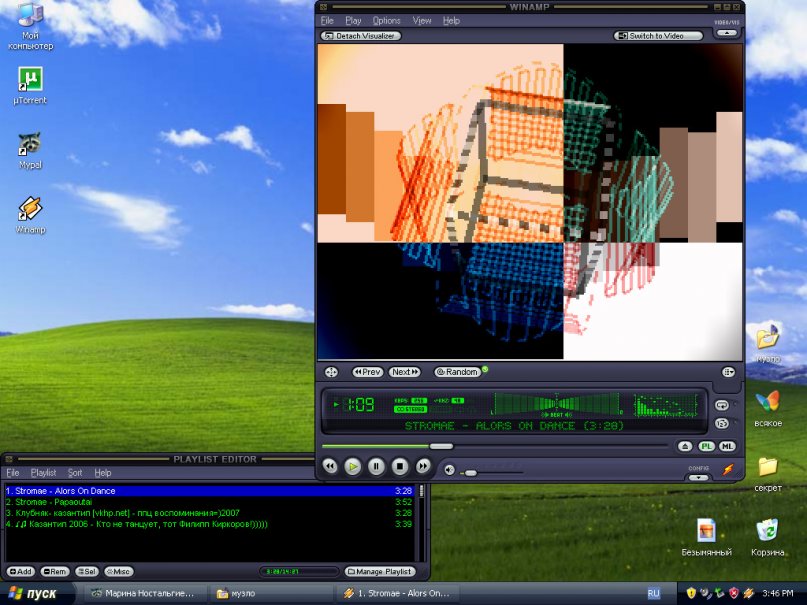The image size is (807, 605).
Task: Skip to the next track button
Action: click(x=423, y=466)
